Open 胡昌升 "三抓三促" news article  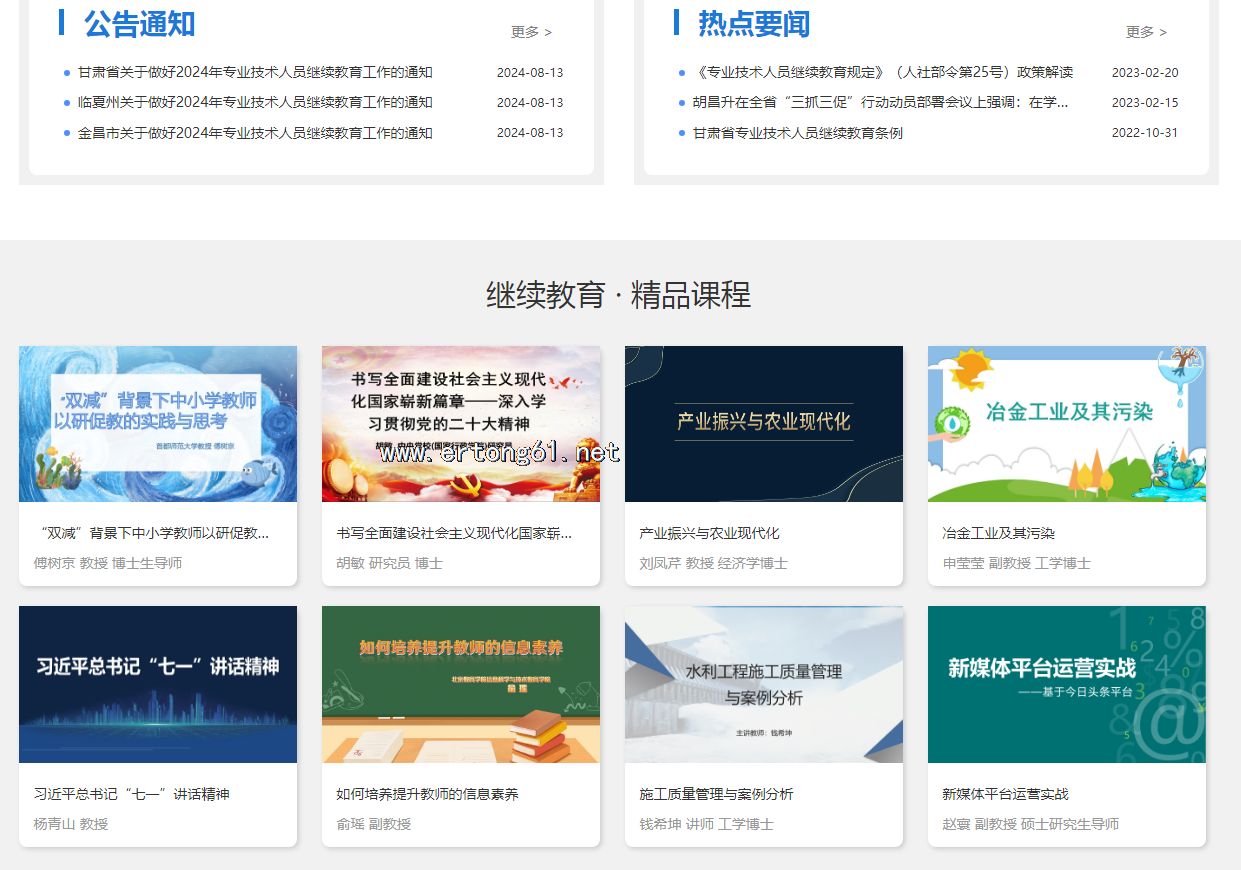(880, 102)
